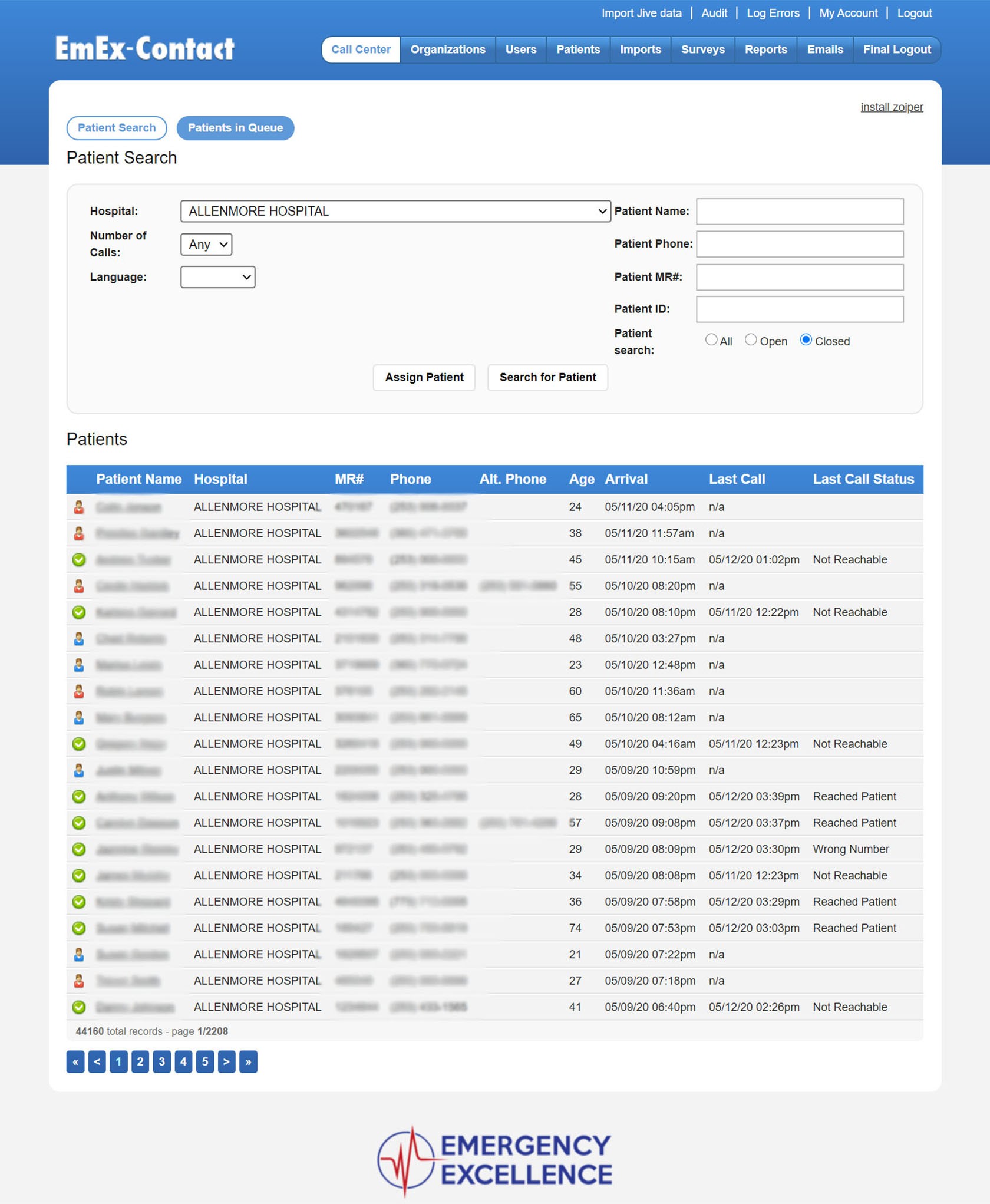Viewport: 990px width, 1204px height.
Task: Click the Emergency Excellence heartbeat logo
Action: pyautogui.click(x=494, y=1160)
